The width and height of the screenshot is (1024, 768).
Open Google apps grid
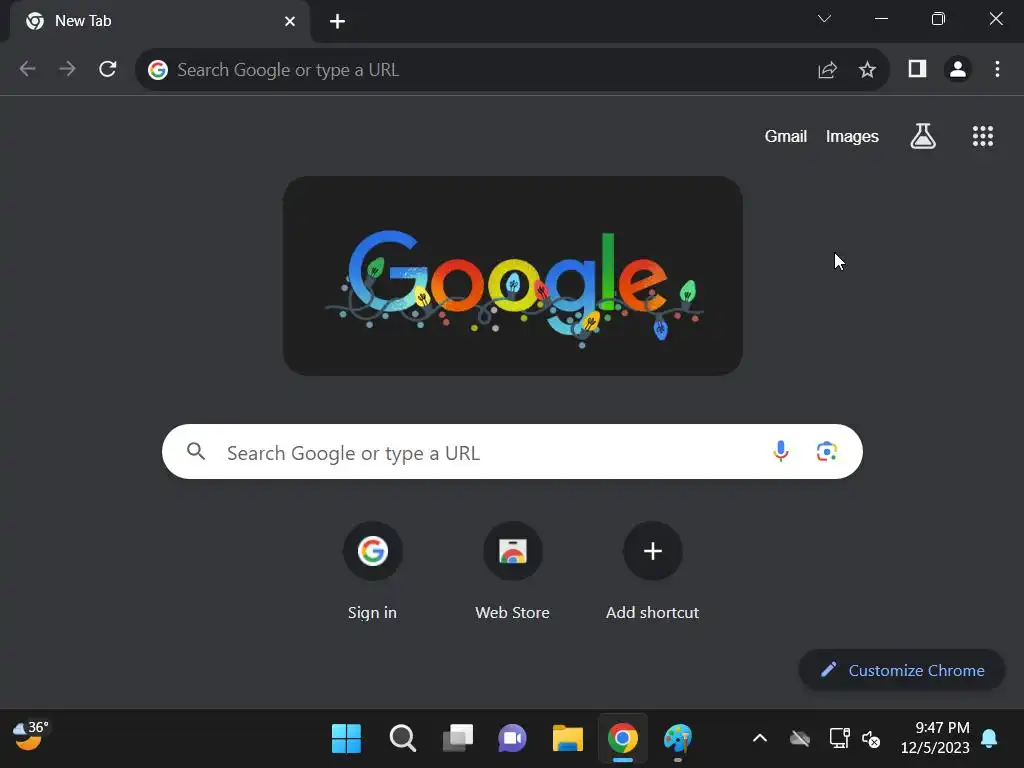[983, 136]
